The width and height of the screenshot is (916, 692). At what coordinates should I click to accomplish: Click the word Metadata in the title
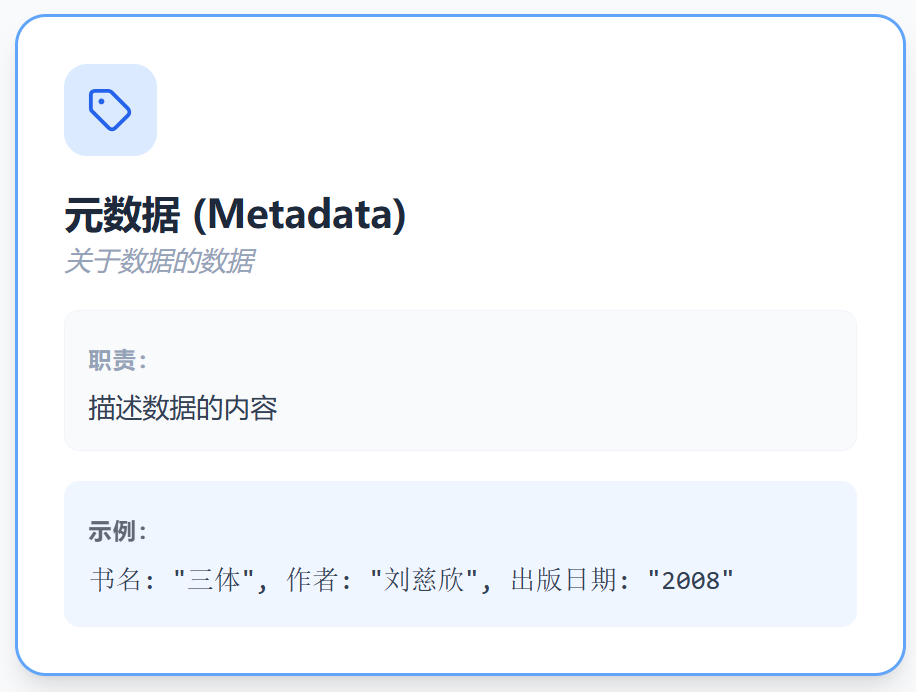[x=299, y=214]
